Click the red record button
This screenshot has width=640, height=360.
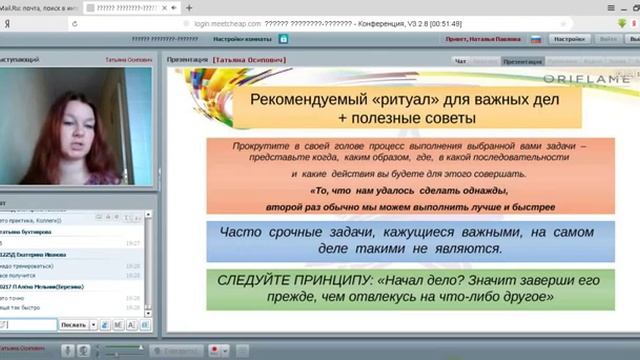click(214, 350)
